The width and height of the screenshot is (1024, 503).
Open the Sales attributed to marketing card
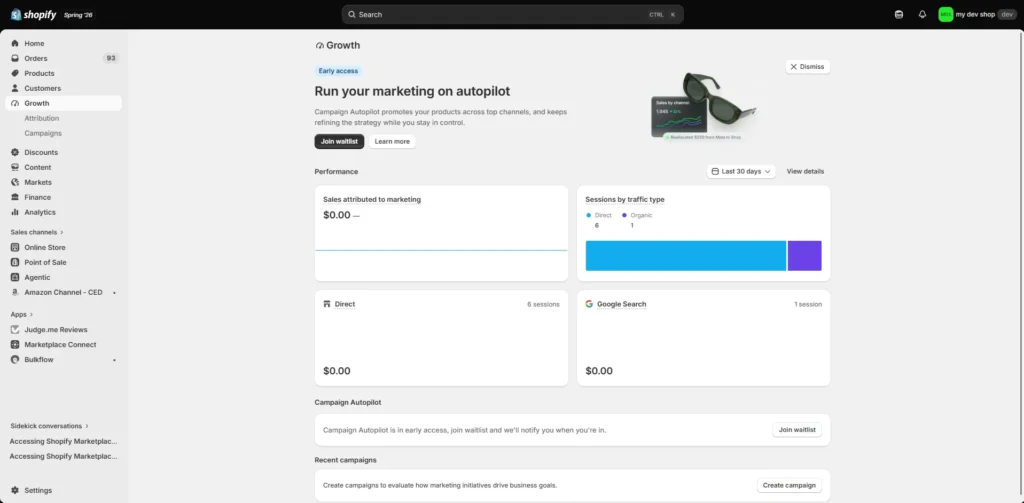pyautogui.click(x=441, y=233)
